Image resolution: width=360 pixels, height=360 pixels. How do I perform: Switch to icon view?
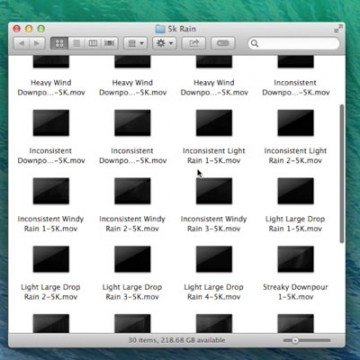[59, 43]
